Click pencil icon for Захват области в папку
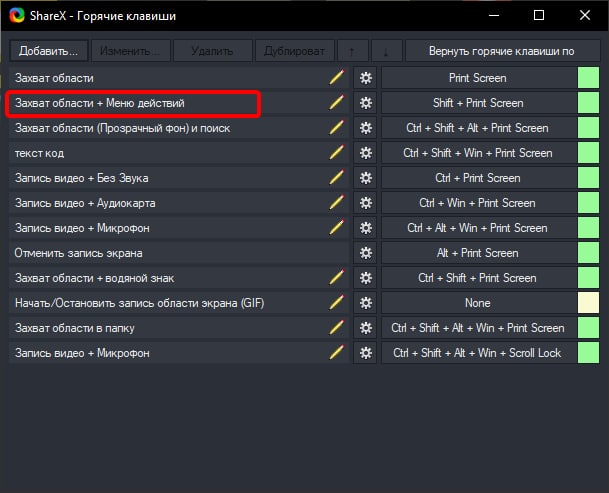 click(x=336, y=328)
